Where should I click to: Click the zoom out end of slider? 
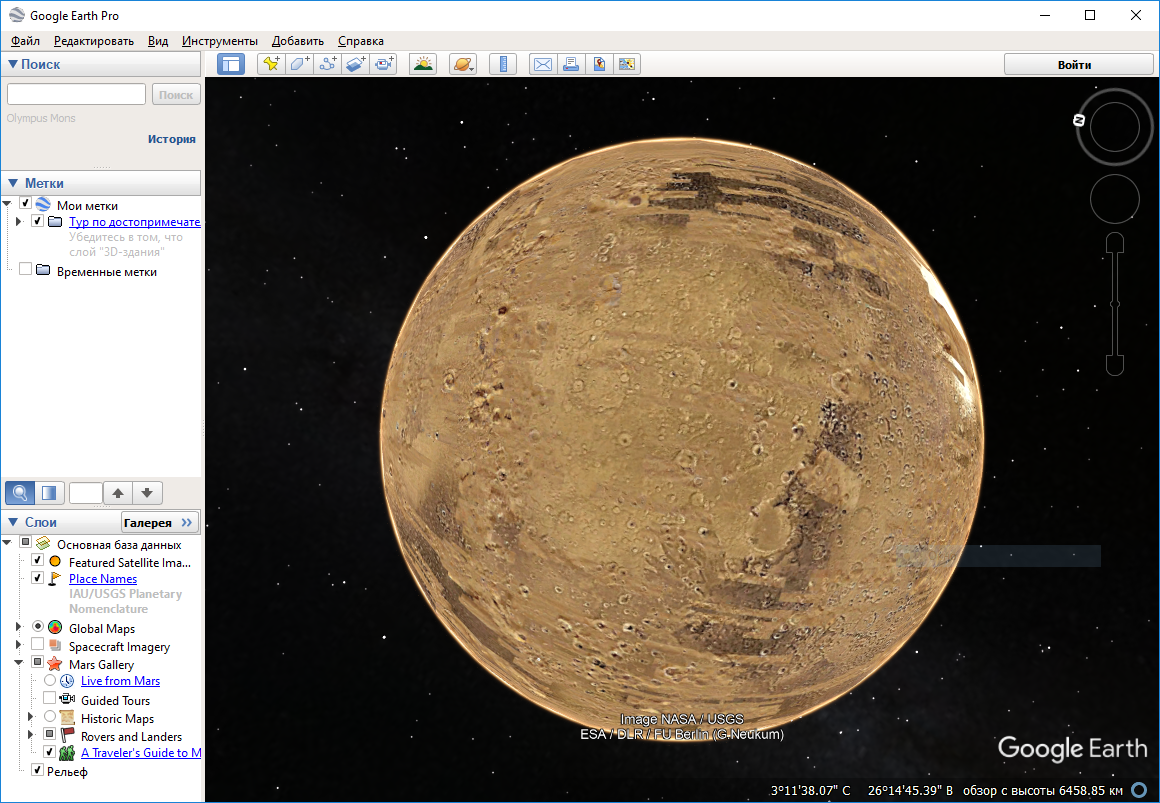coord(1115,365)
